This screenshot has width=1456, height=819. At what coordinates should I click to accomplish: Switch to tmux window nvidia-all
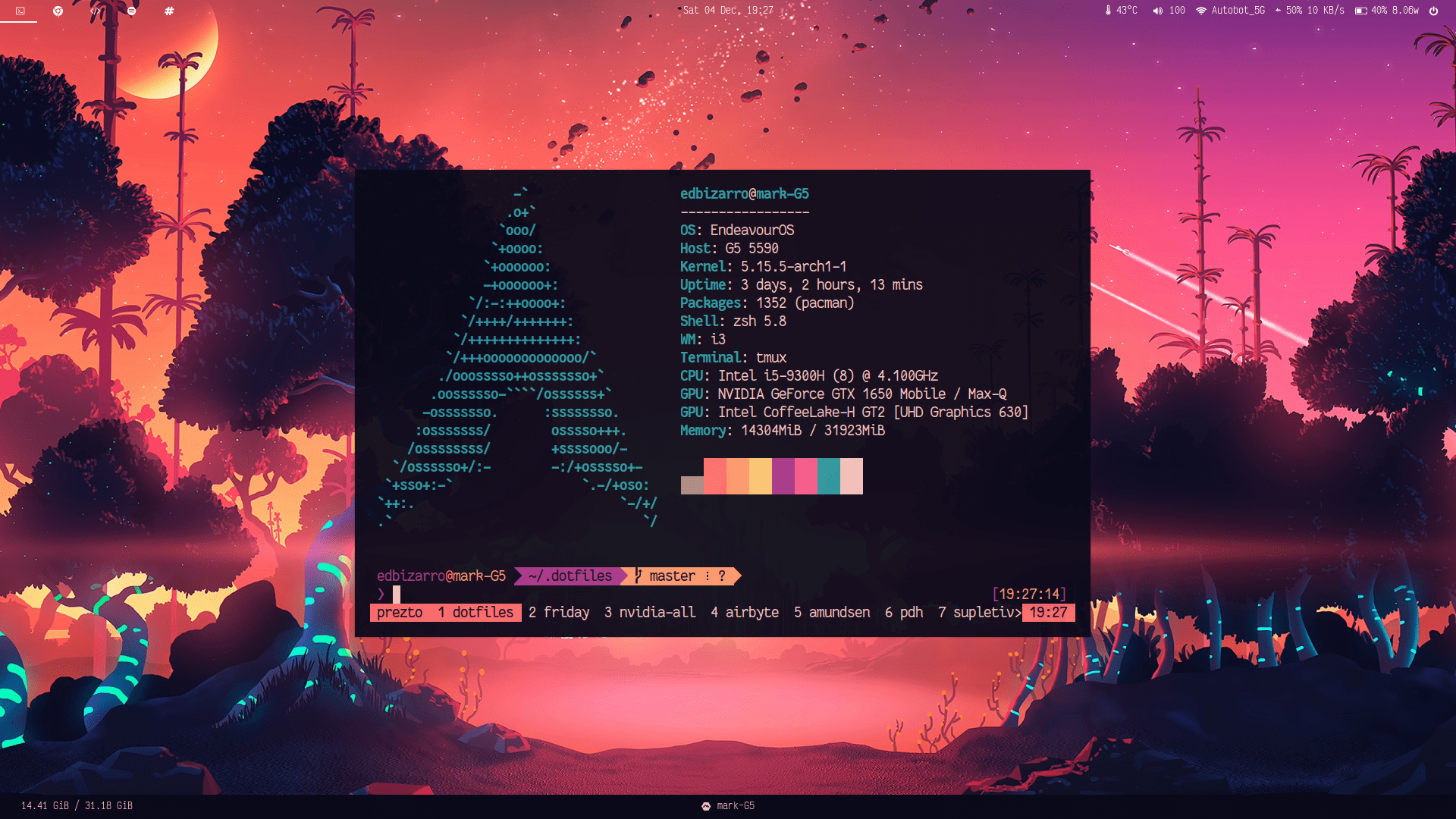tap(650, 612)
